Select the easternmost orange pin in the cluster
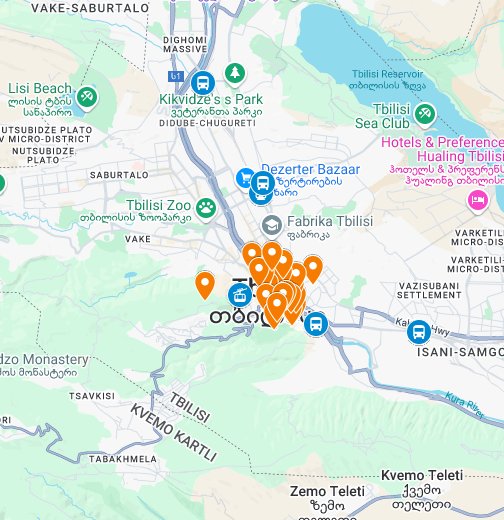504x520 pixels. point(313,269)
